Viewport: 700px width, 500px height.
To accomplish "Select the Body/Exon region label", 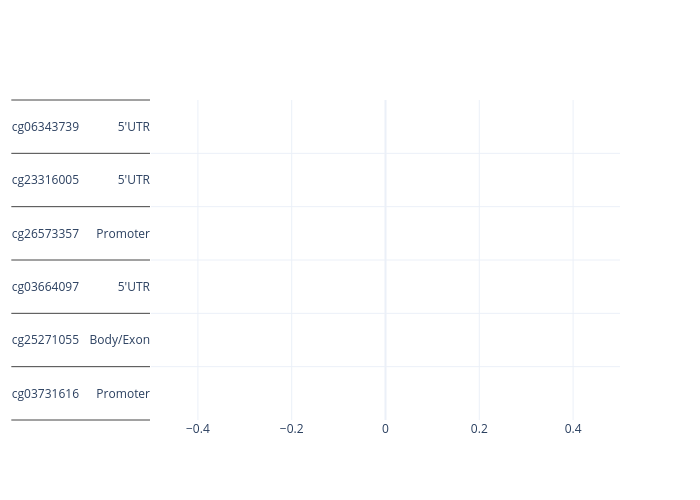I will click(x=120, y=340).
